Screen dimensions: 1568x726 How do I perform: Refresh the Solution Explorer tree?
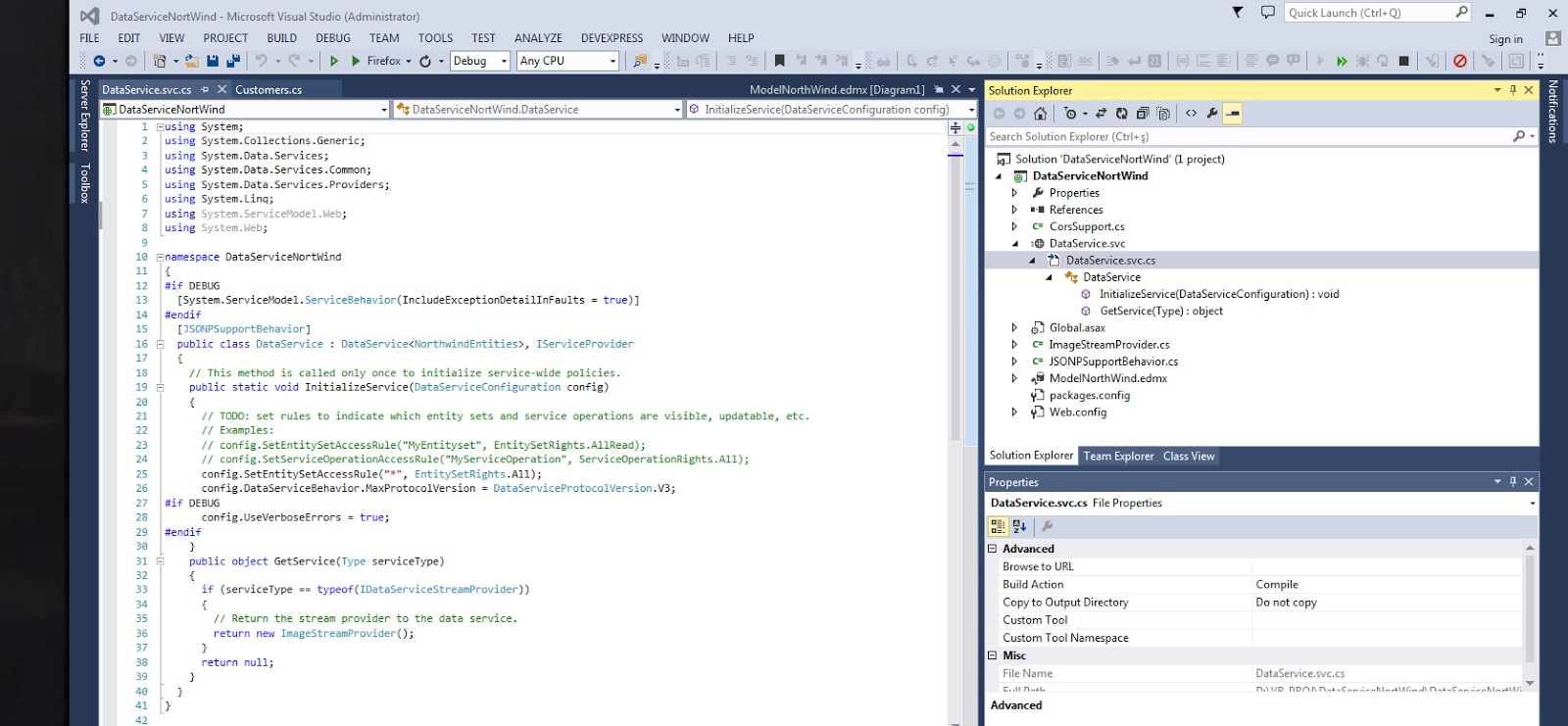[x=1121, y=114]
